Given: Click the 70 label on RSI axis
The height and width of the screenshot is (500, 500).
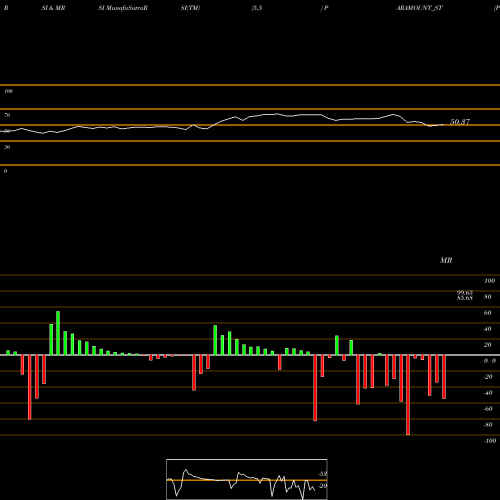Looking at the screenshot, I should pyautogui.click(x=7, y=115).
